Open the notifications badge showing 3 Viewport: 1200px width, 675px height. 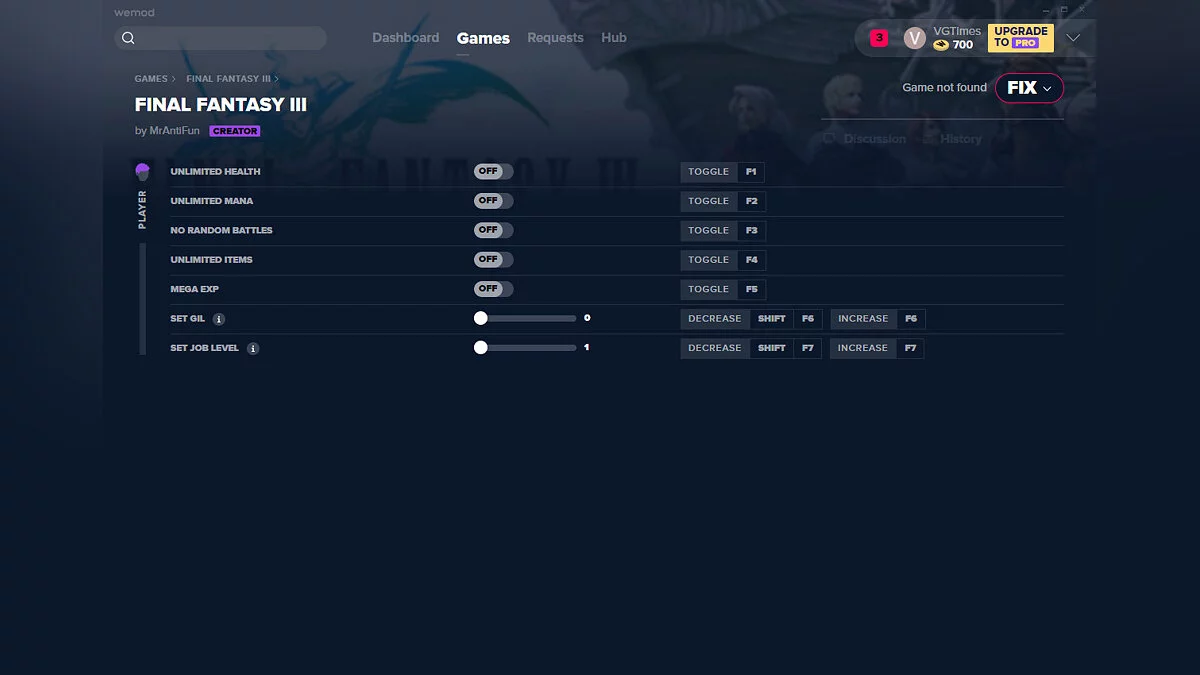tap(879, 38)
